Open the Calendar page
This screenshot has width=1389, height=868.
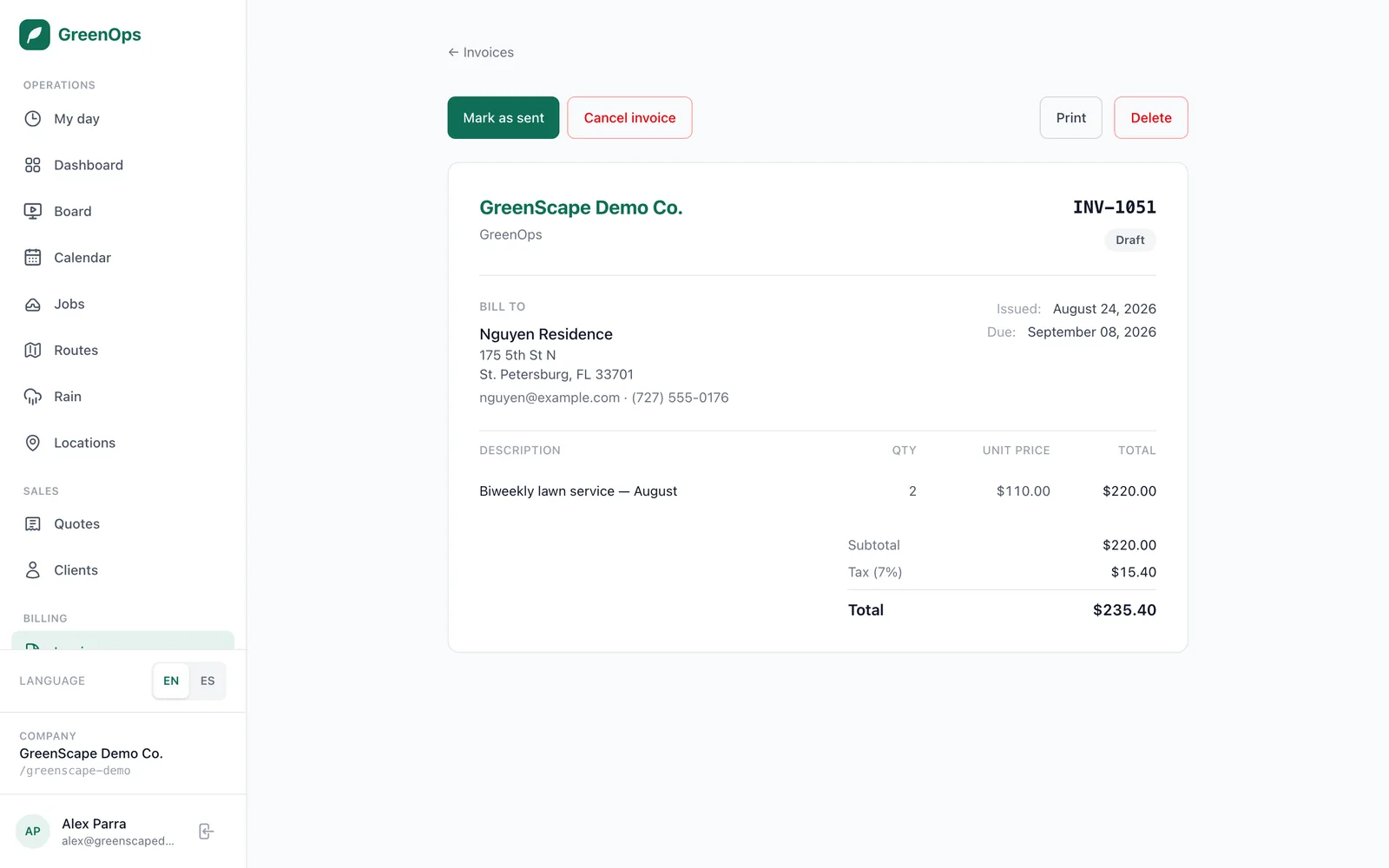point(123,258)
